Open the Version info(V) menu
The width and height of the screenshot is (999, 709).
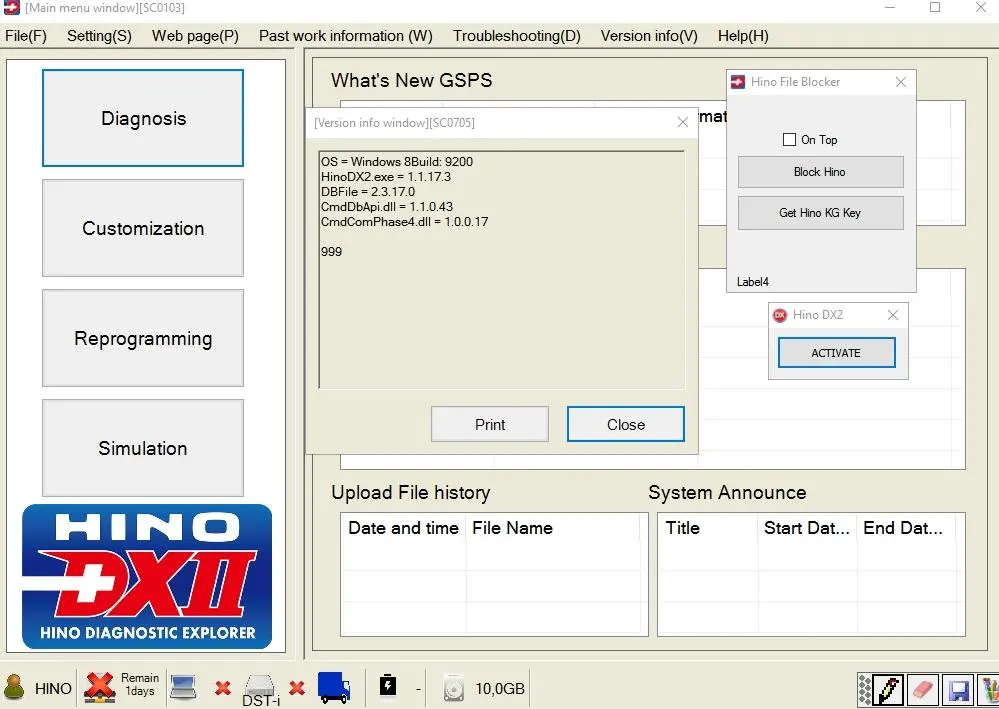pos(649,36)
